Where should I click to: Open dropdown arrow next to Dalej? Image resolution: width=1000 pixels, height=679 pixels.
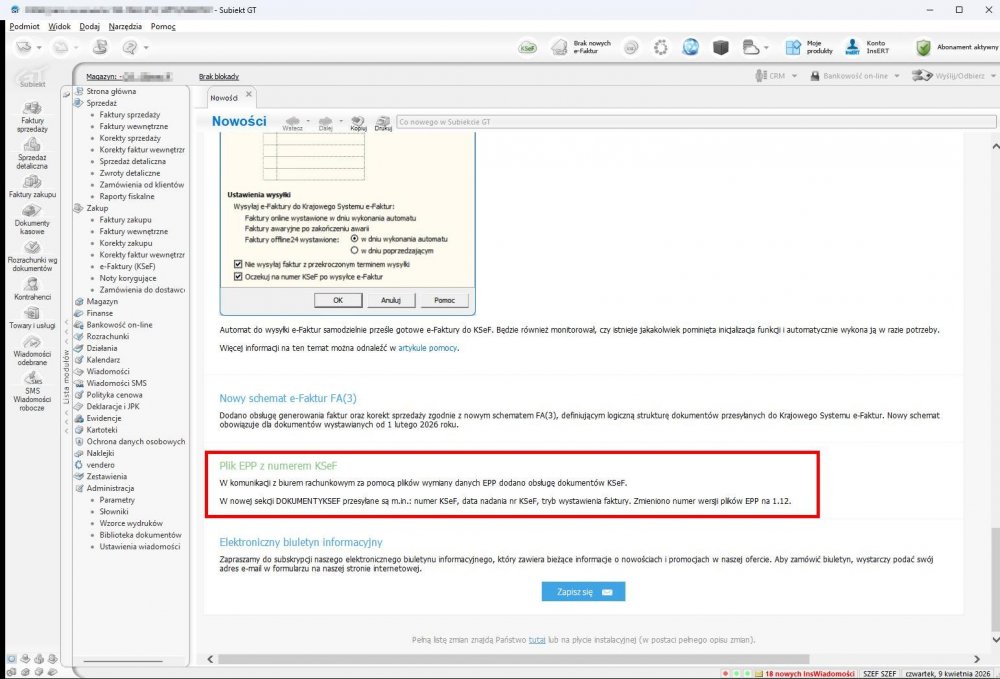point(341,120)
